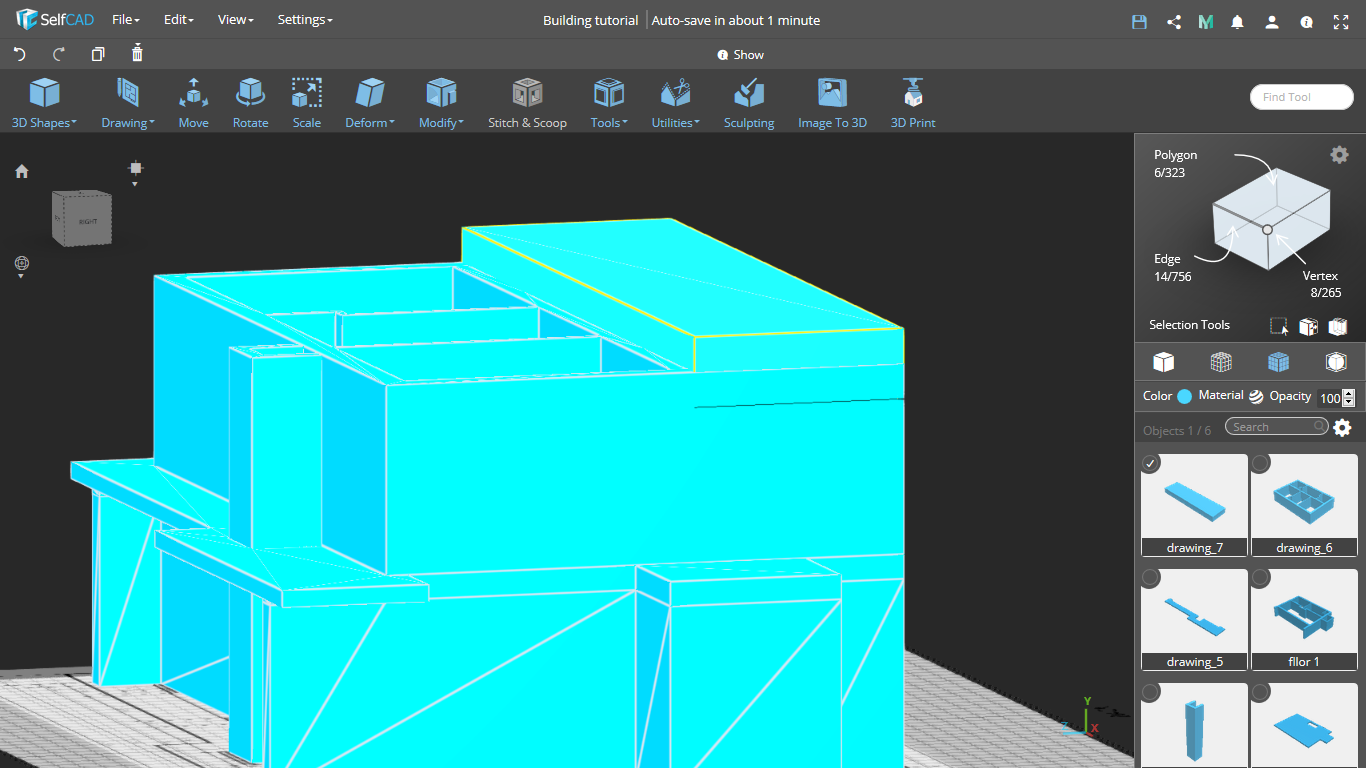The image size is (1366, 768).
Task: Open the 3D Shapes tool
Action: [x=44, y=104]
